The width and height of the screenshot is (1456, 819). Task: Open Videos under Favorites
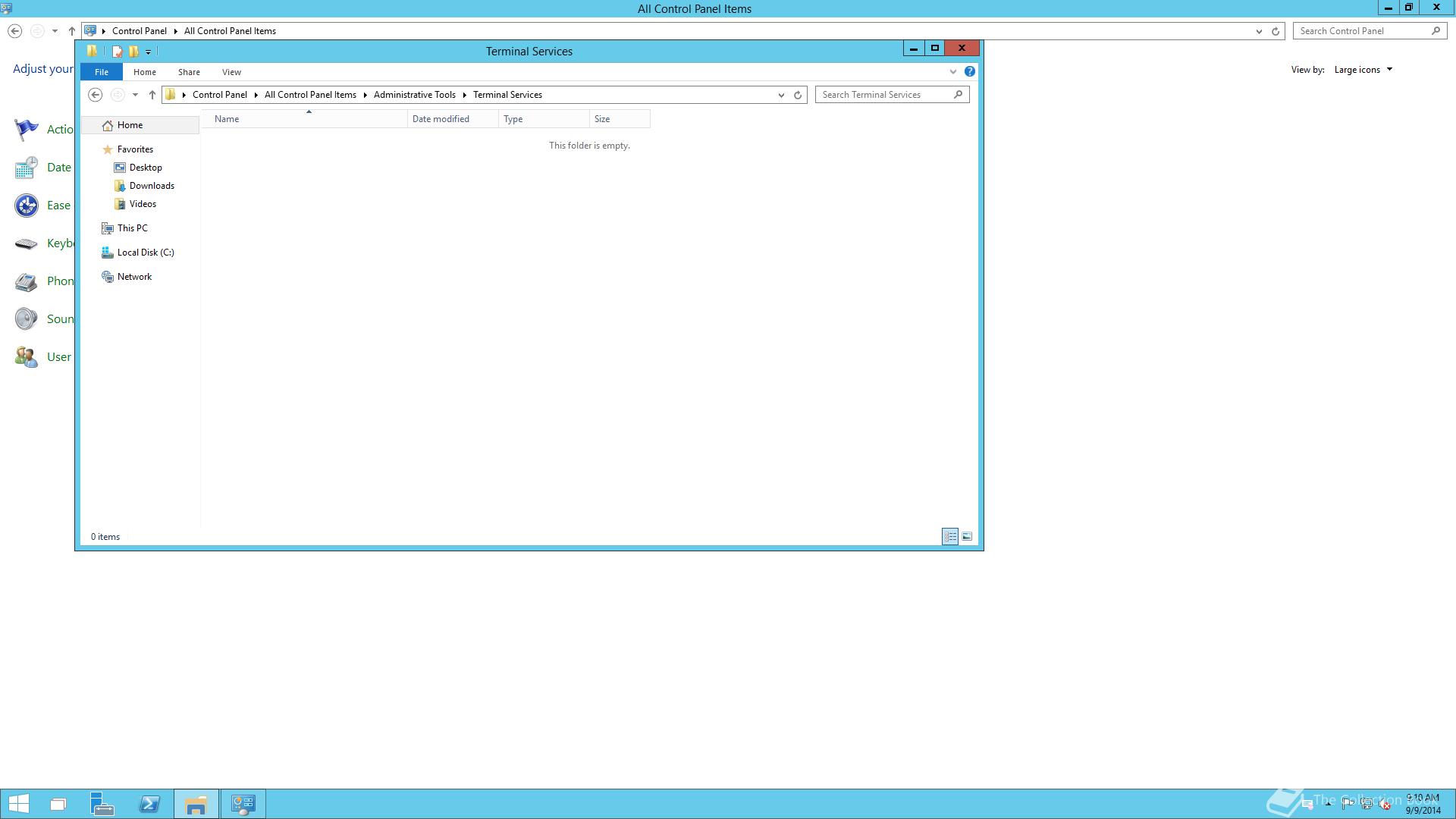coord(143,204)
